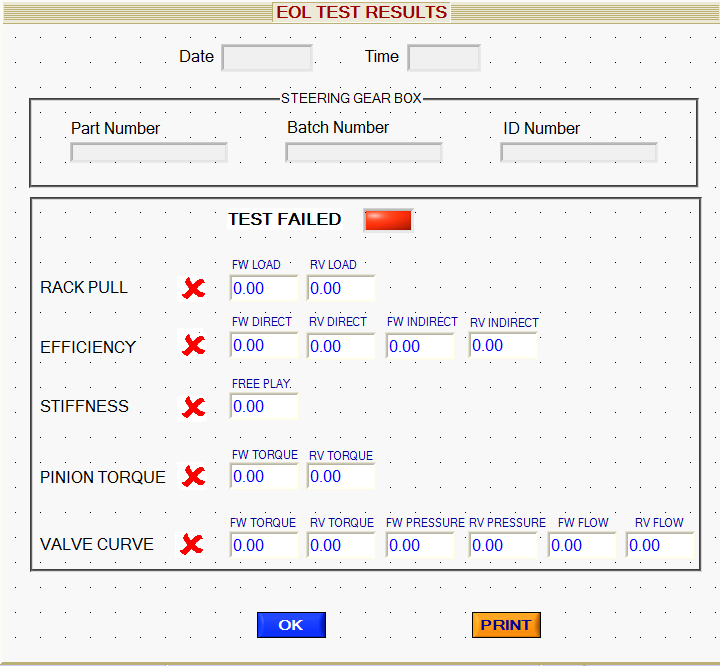
Task: Select the Valve Curve RV FLOW value
Action: point(660,545)
